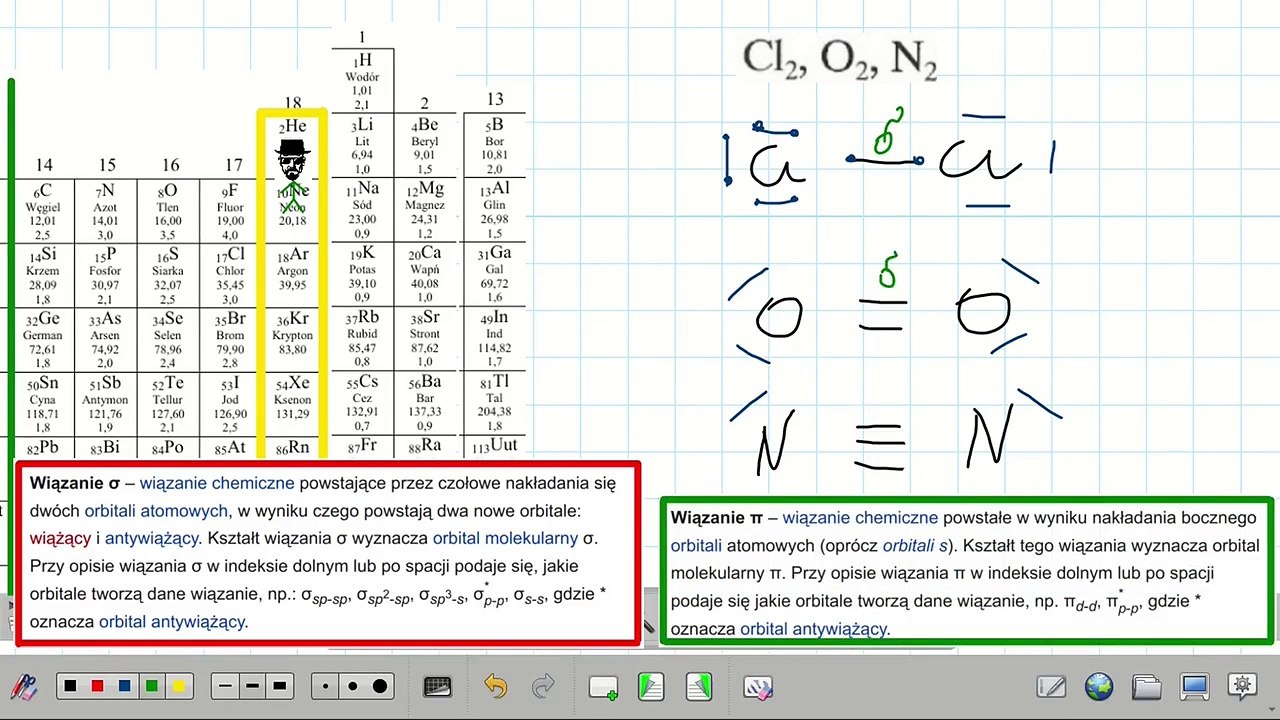Click the Fluorine 'Fluor' cell
This screenshot has height=720, width=1280.
(230, 211)
